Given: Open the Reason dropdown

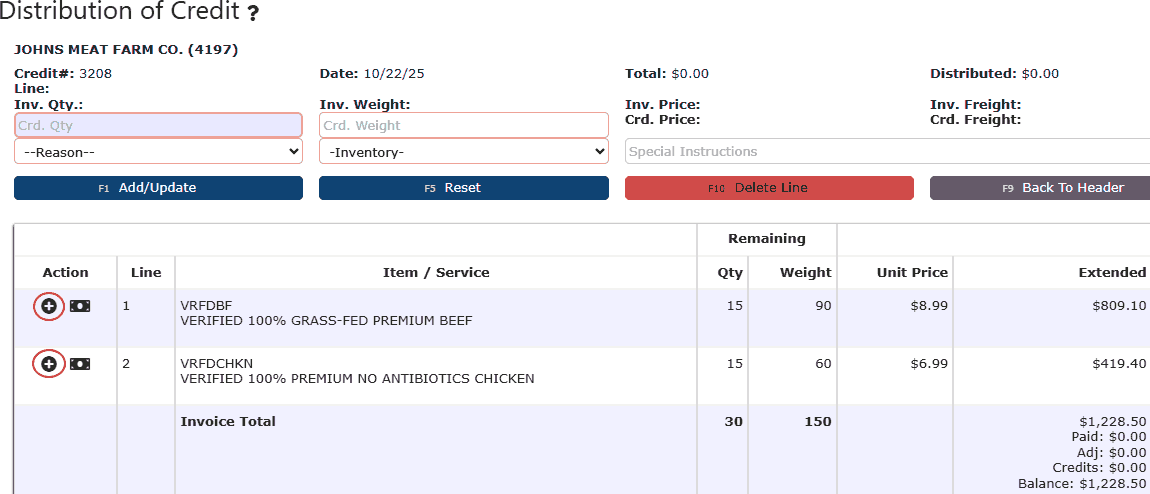Looking at the screenshot, I should pyautogui.click(x=158, y=152).
